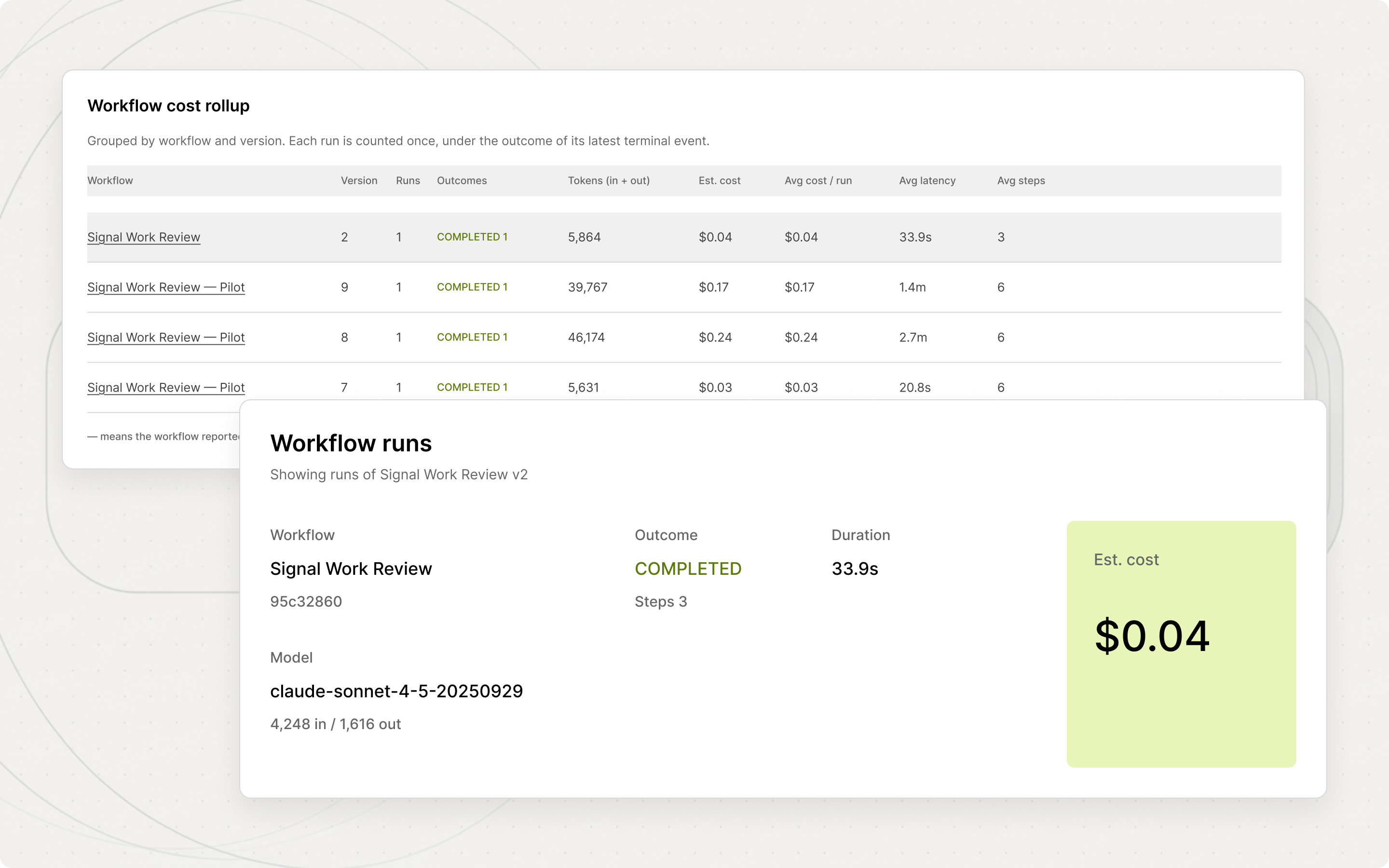The height and width of the screenshot is (868, 1389).
Task: Click the 5,631 tokens cell
Action: pos(584,388)
